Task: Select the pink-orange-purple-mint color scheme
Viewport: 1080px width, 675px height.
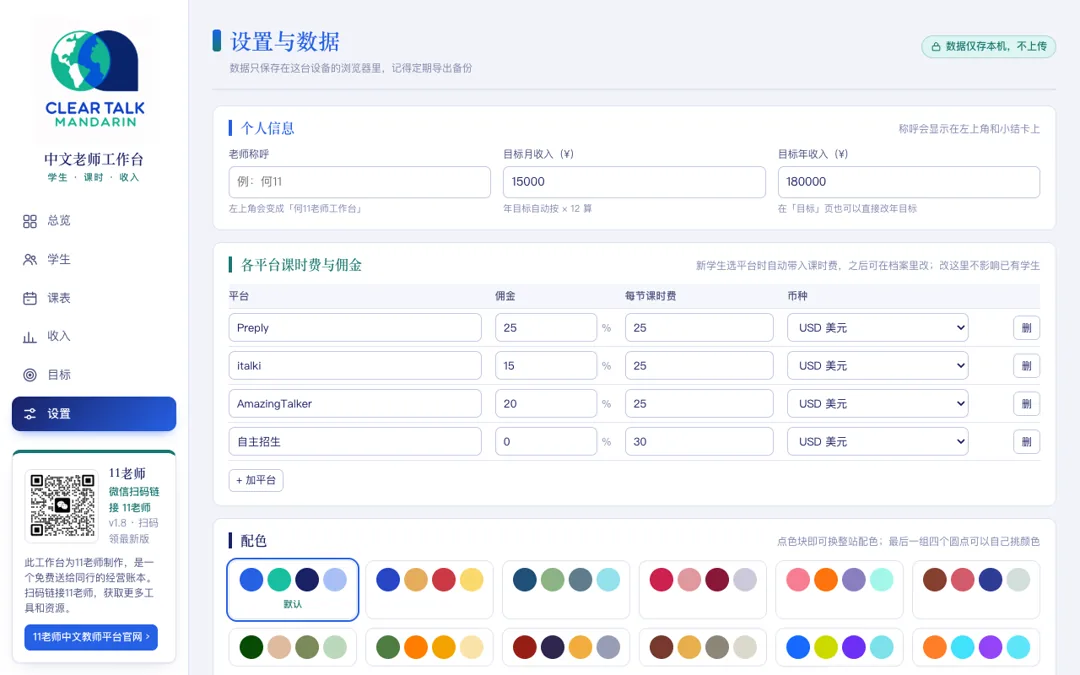Action: (839, 590)
